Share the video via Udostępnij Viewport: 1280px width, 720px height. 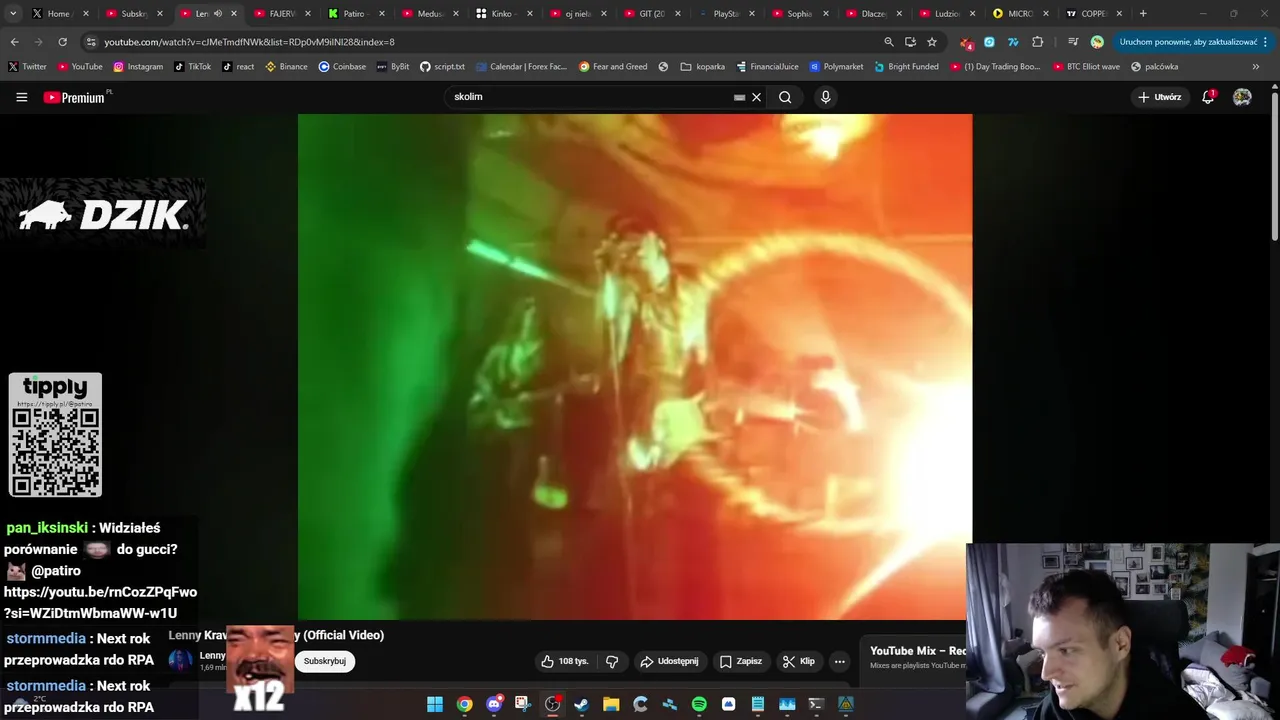click(669, 661)
